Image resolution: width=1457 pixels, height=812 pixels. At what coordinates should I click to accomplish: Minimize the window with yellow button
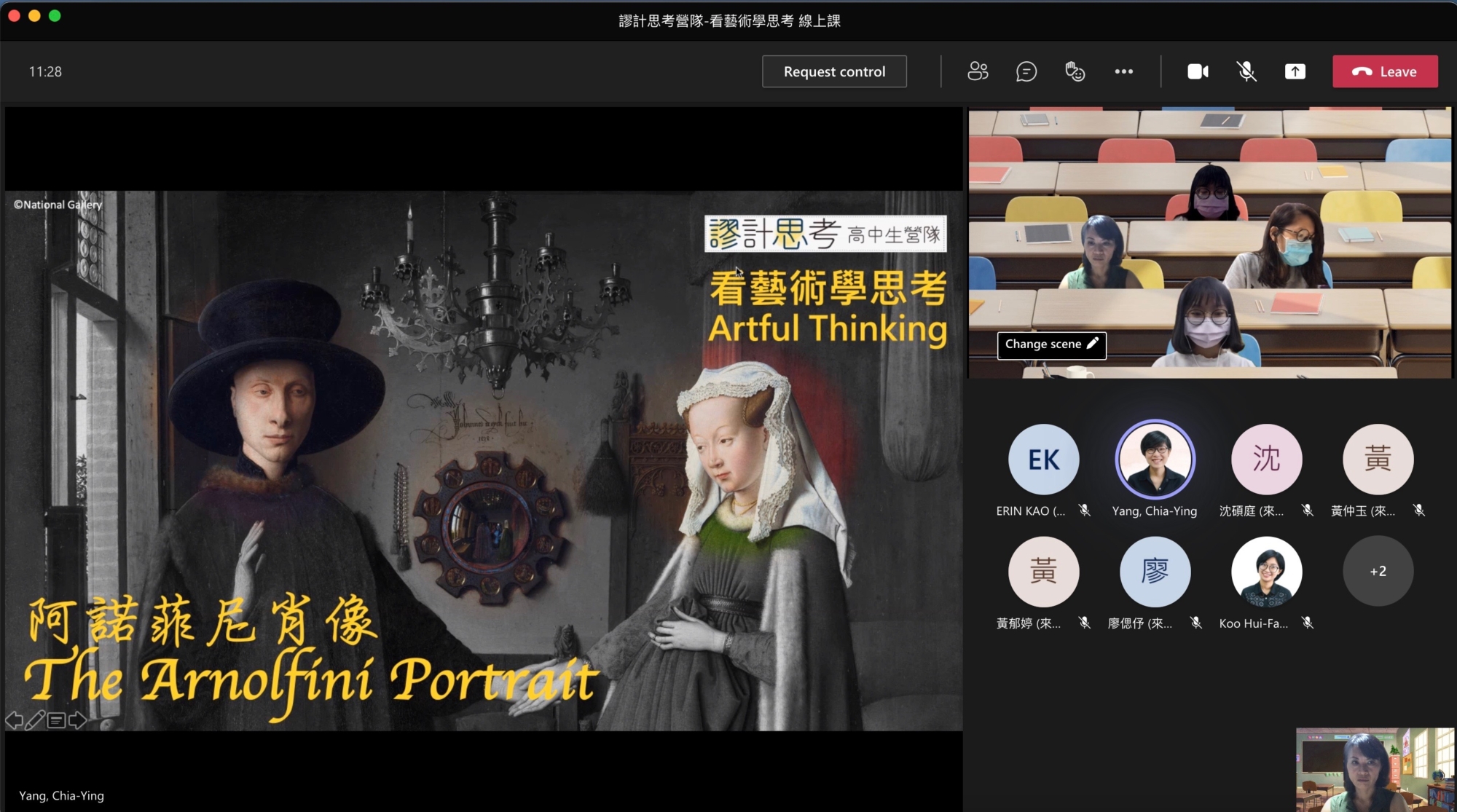click(34, 15)
